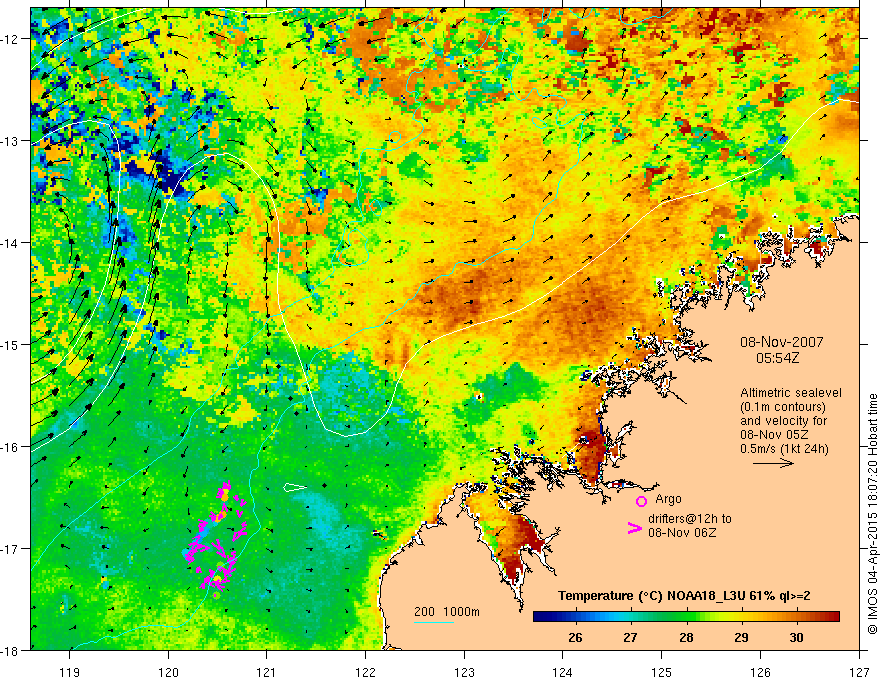Click the '(0.1m contours)' caption line
Image resolution: width=880 pixels, height=680 pixels.
click(783, 407)
